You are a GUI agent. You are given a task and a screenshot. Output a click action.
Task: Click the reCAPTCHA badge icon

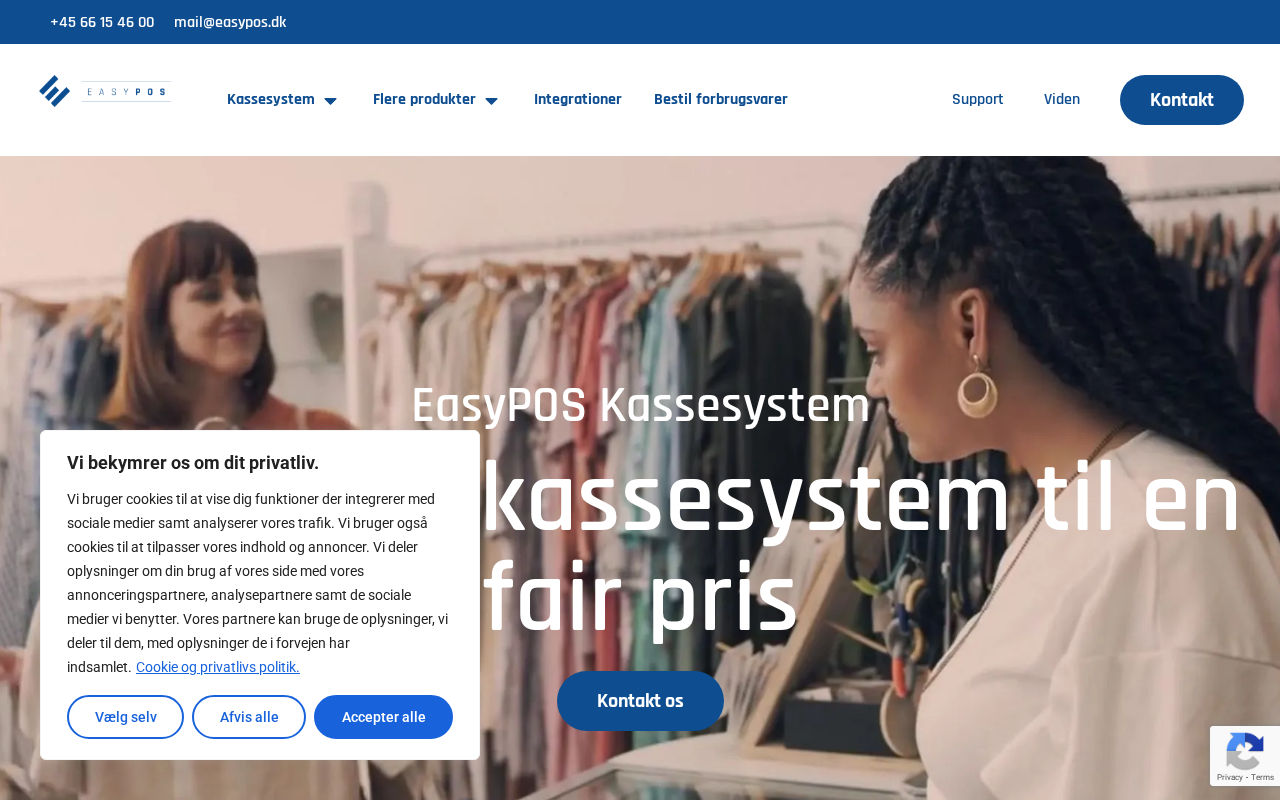(1243, 749)
